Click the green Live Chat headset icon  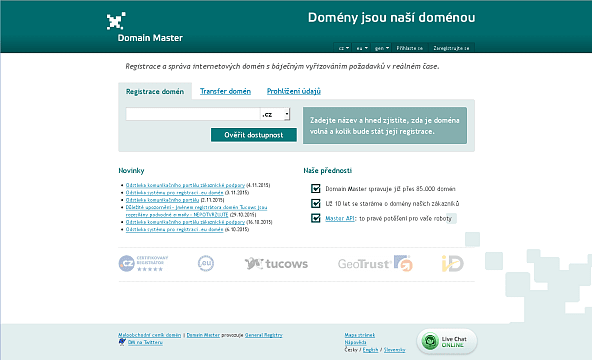[x=430, y=341]
